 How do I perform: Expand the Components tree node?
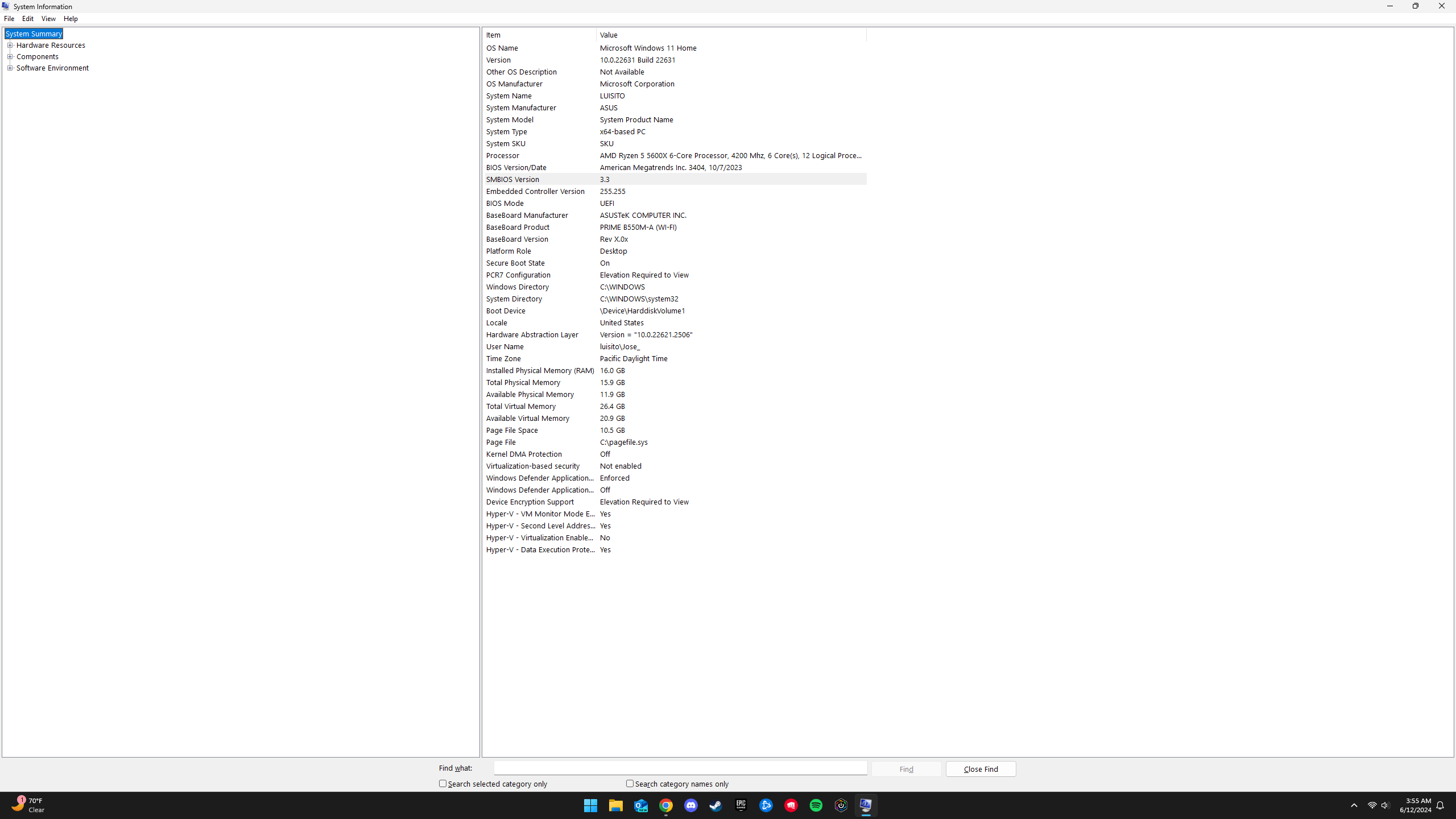pos(10,56)
